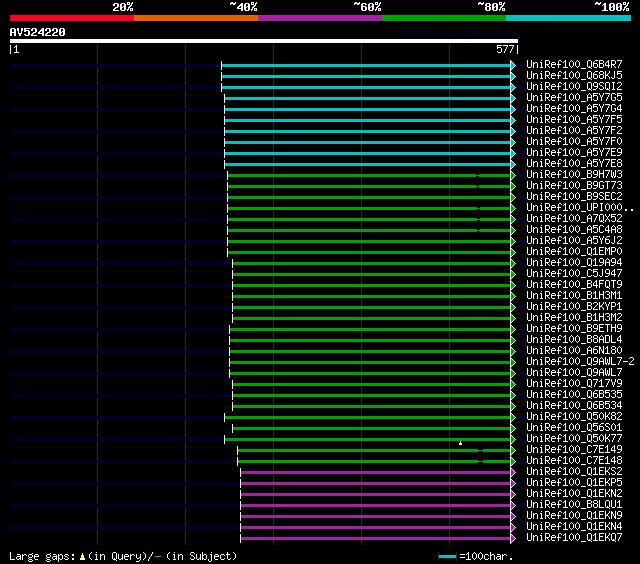Choose the UniRef100_B9SEC2 label
The width and height of the screenshot is (640, 564).
pyautogui.click(x=574, y=197)
